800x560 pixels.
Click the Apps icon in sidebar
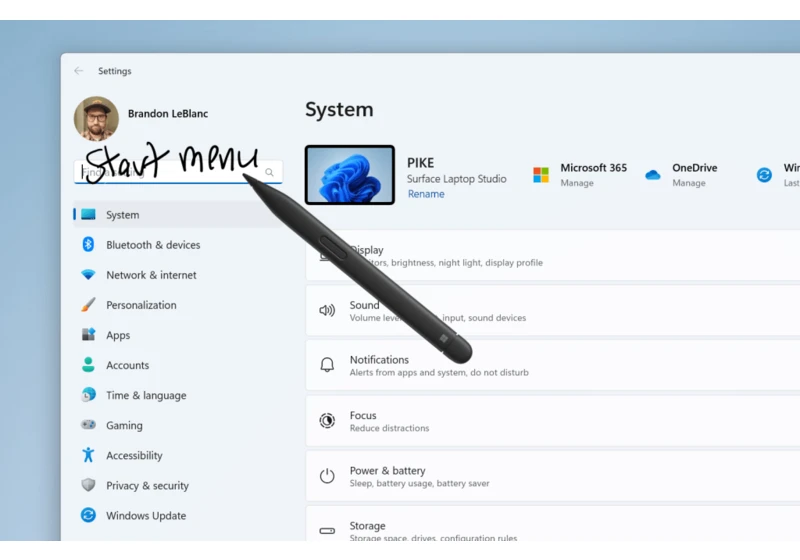click(x=88, y=335)
